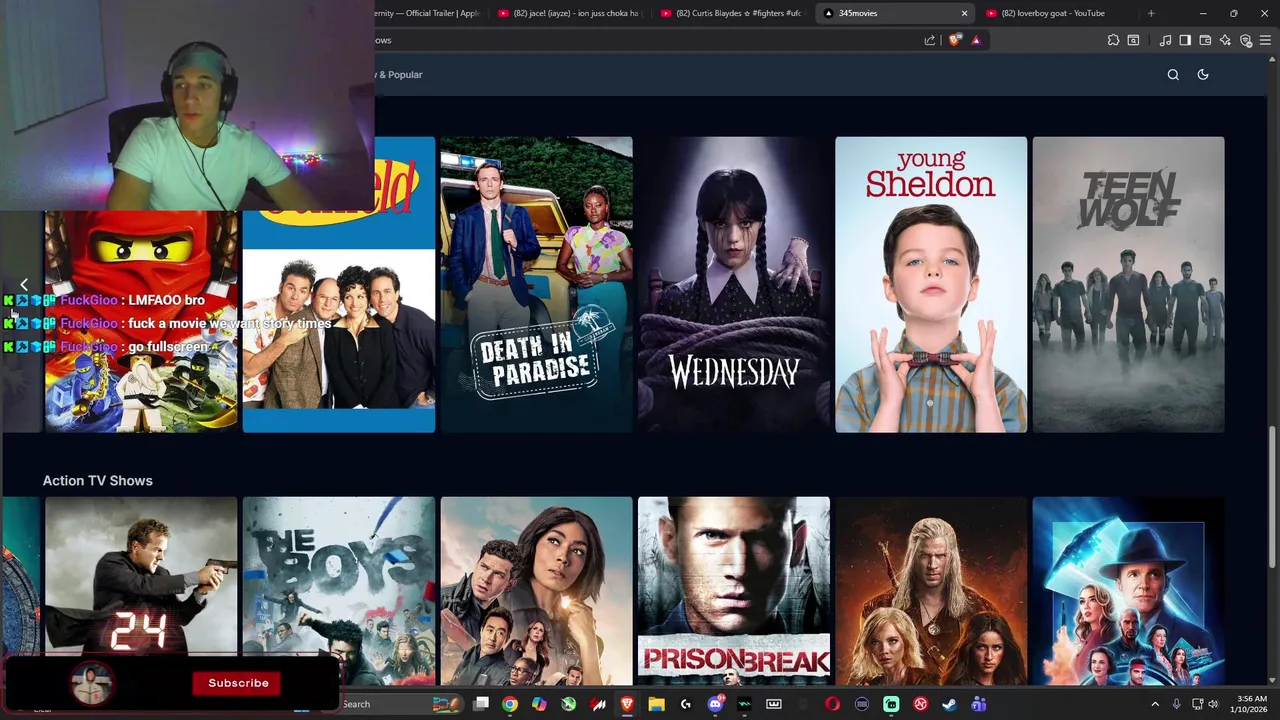
Task: Open Task View from the taskbar
Action: point(481,704)
